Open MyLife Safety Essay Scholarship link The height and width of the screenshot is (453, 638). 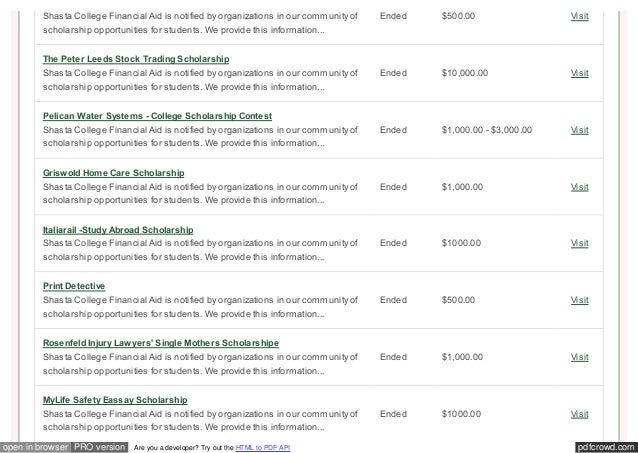pos(115,400)
